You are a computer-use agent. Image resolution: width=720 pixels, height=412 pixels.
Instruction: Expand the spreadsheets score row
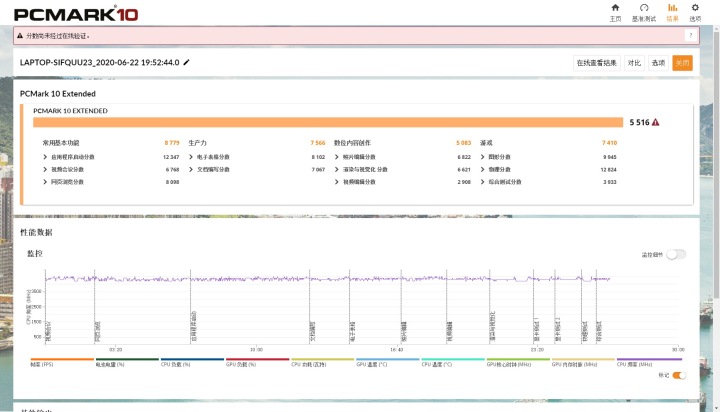coord(257,157)
